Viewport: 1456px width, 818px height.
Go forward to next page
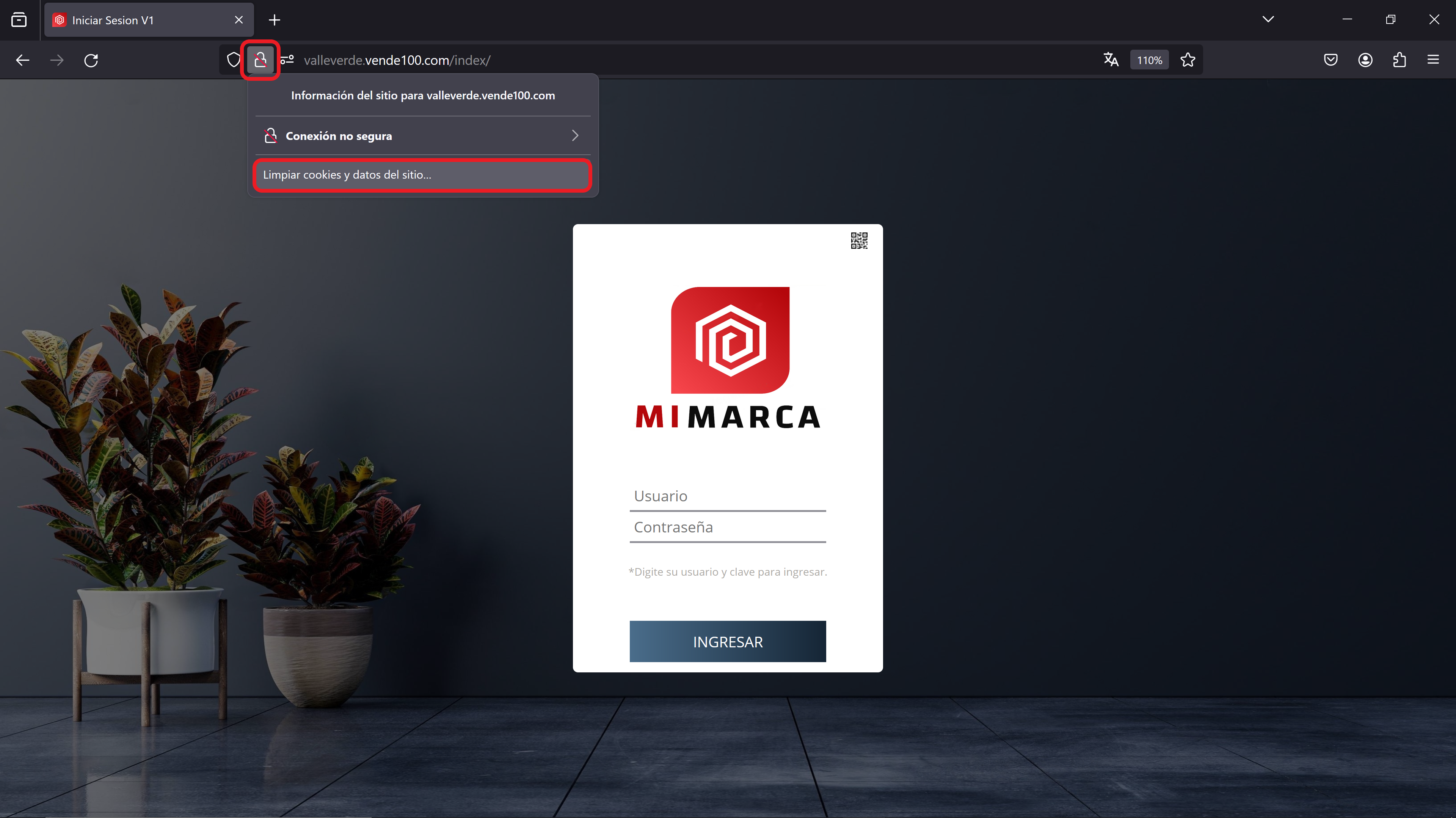click(57, 60)
